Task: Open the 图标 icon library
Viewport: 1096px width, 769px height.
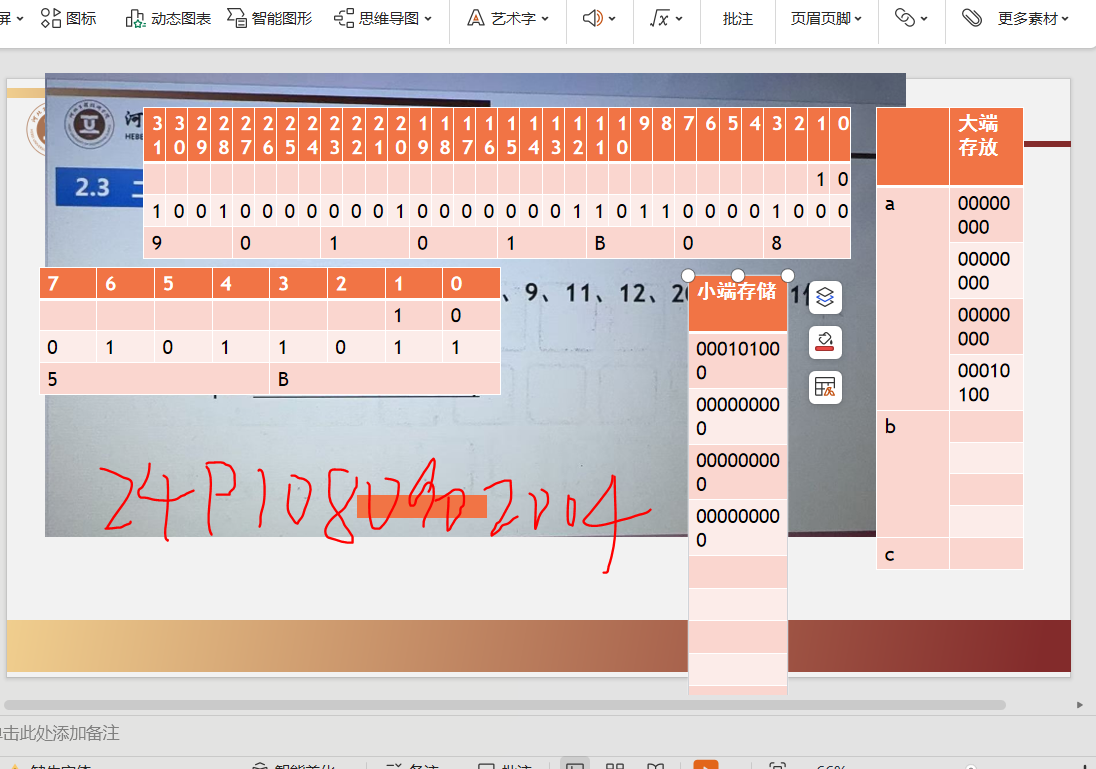Action: (x=68, y=18)
